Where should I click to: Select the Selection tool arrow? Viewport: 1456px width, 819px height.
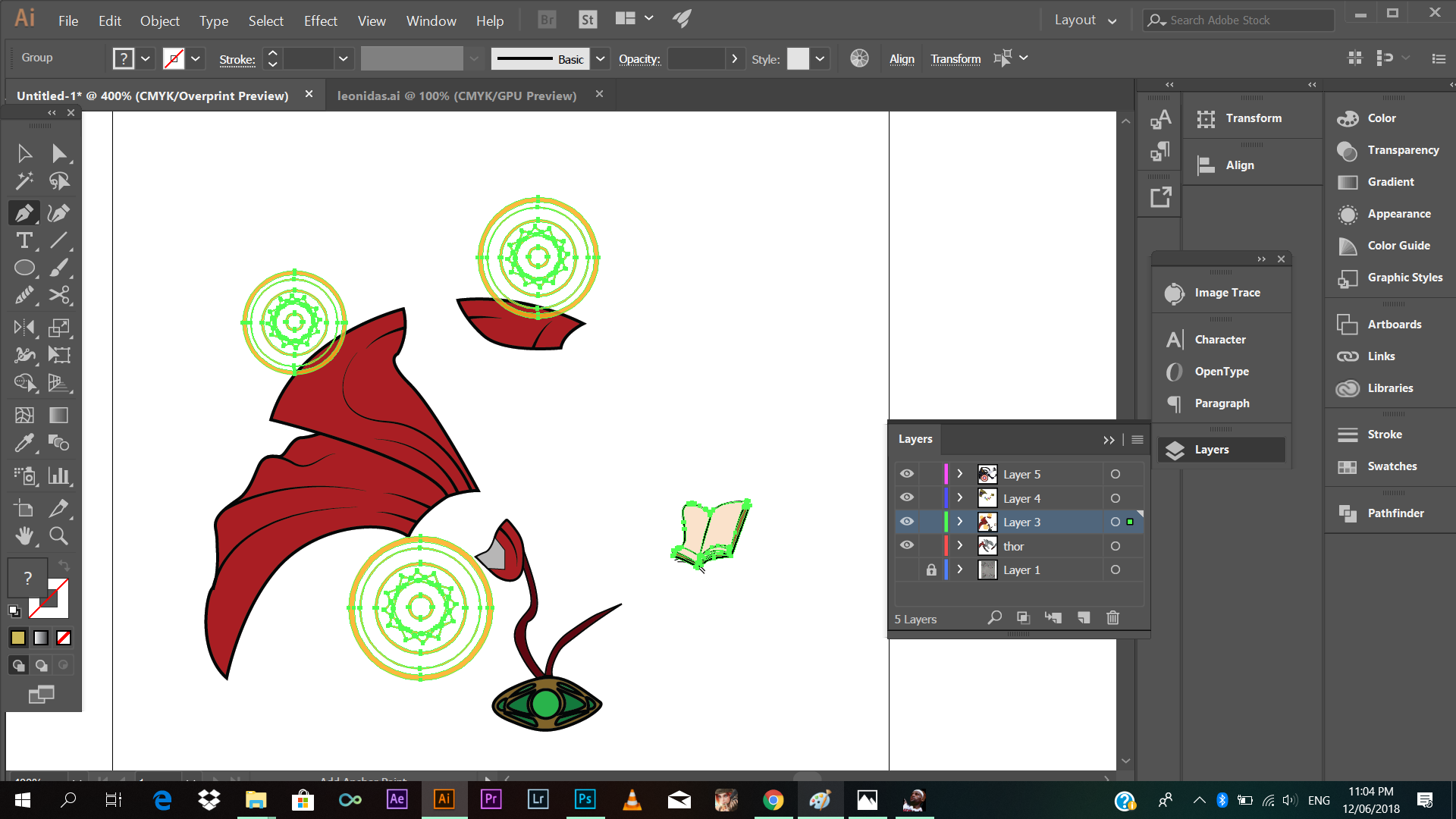click(x=24, y=154)
